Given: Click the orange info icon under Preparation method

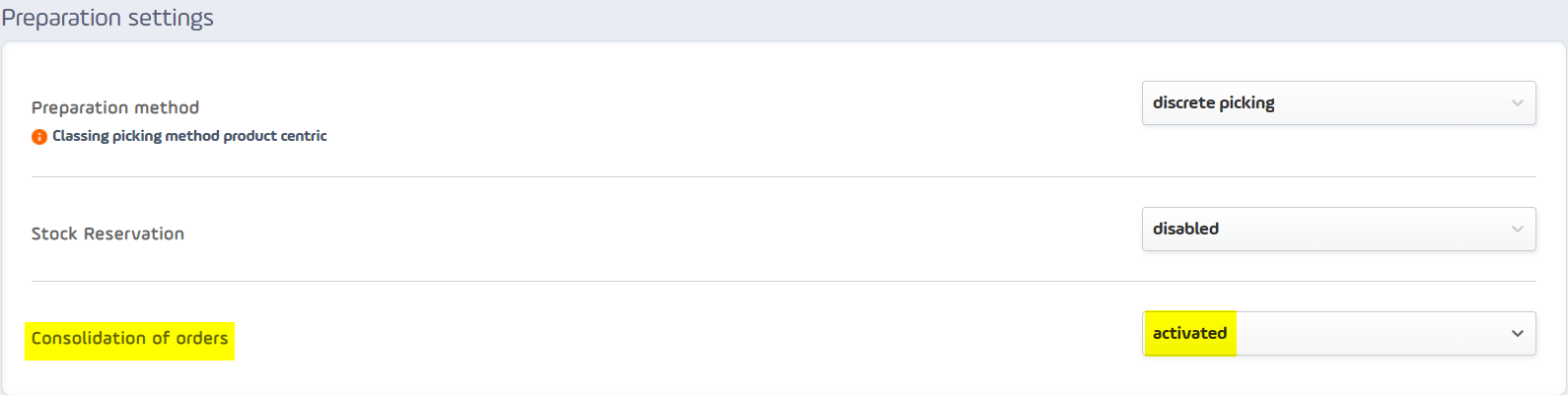Looking at the screenshot, I should pyautogui.click(x=39, y=137).
